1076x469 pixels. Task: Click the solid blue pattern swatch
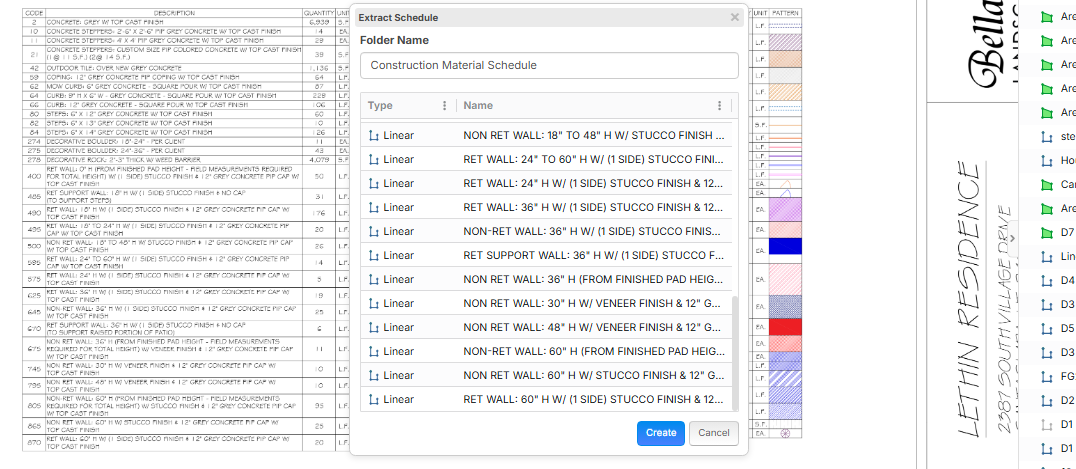pyautogui.click(x=785, y=246)
